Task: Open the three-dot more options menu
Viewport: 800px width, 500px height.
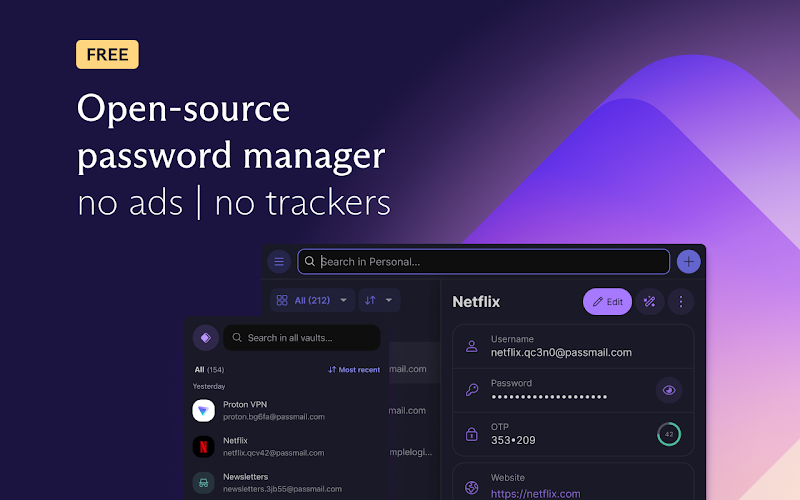Action: pos(681,302)
